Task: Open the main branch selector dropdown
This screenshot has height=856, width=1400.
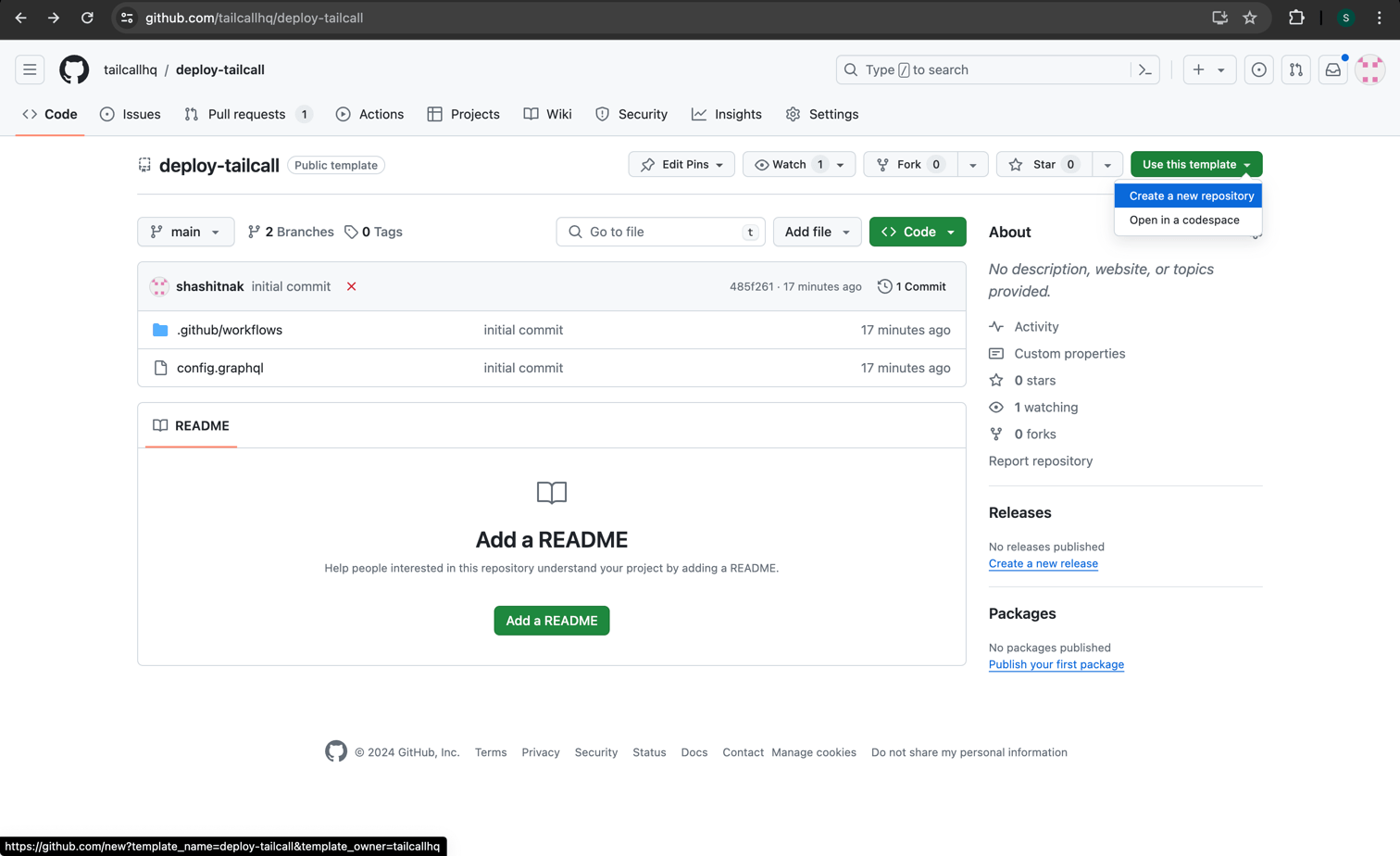Action: [x=185, y=232]
